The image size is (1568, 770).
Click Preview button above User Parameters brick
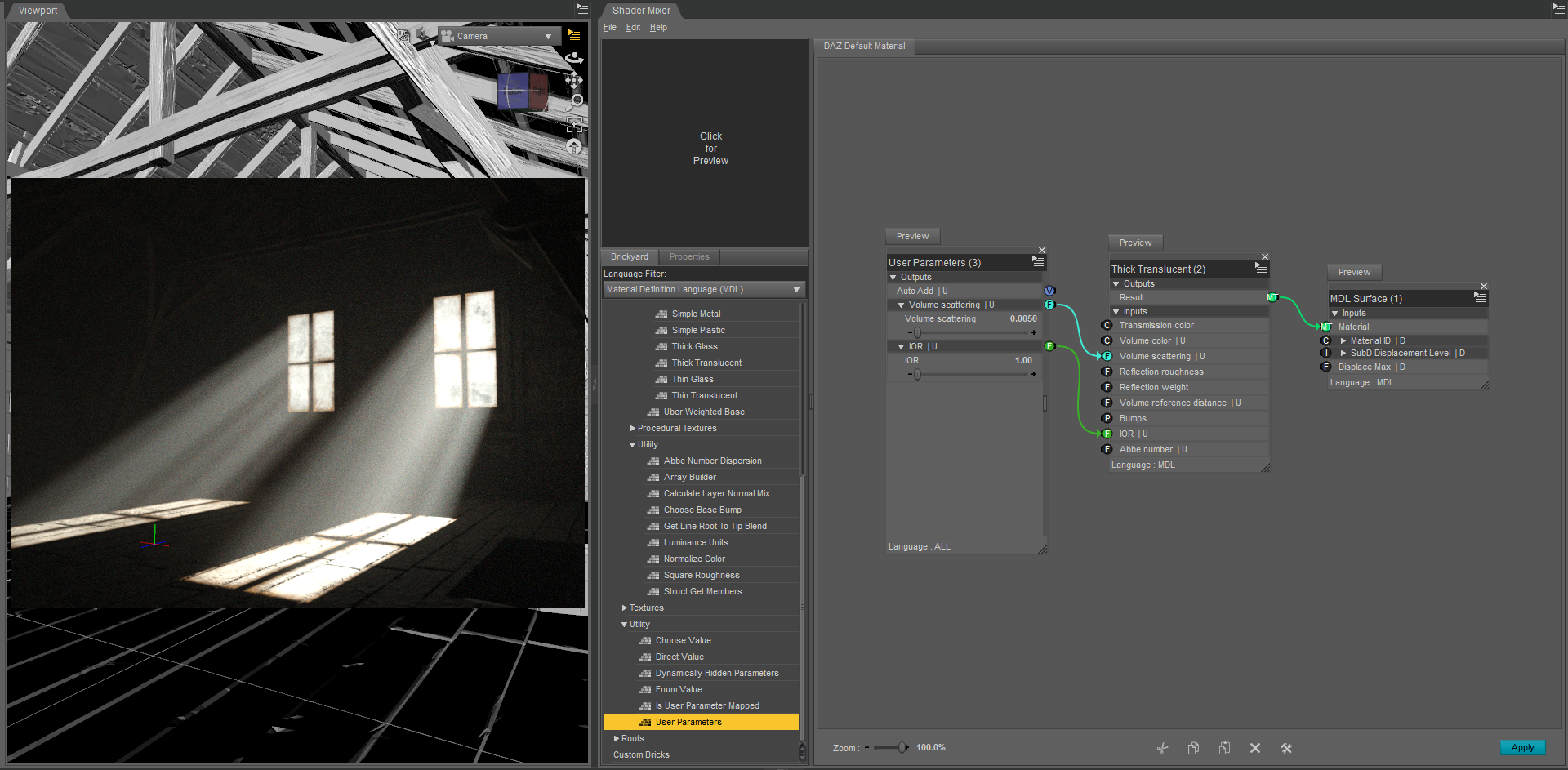pos(912,236)
